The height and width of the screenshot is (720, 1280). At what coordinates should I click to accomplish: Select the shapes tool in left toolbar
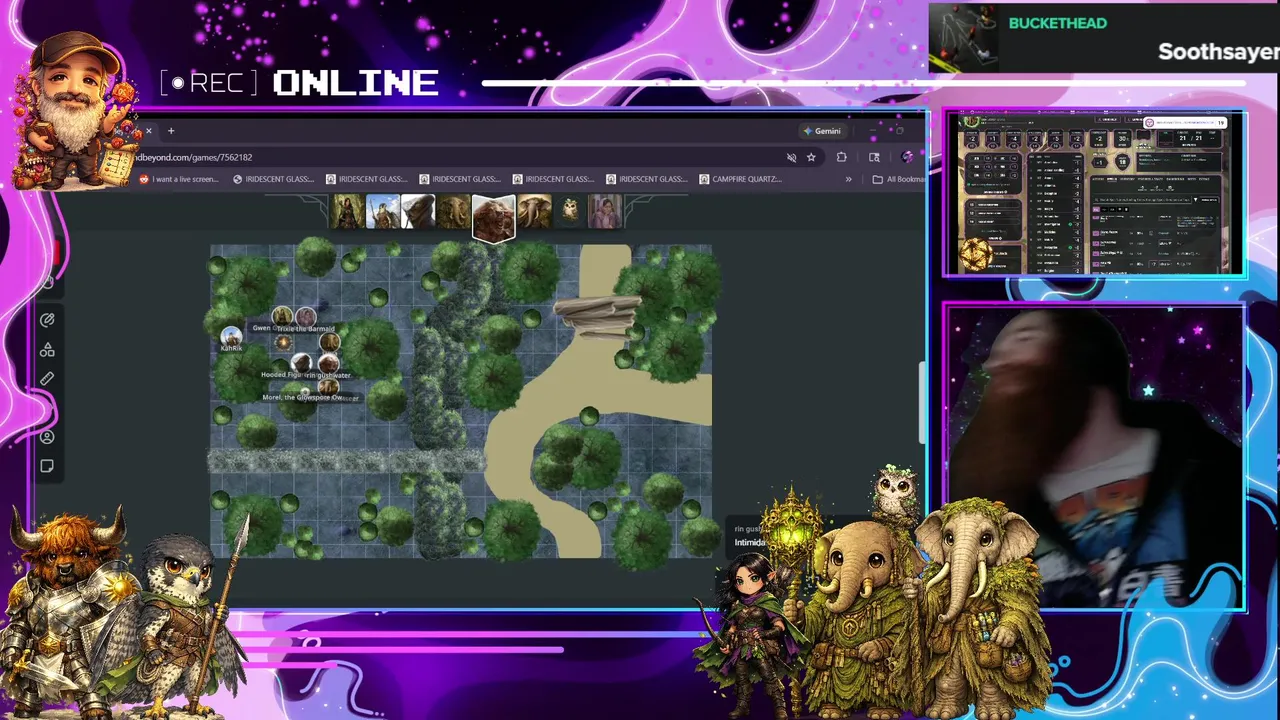(x=47, y=350)
